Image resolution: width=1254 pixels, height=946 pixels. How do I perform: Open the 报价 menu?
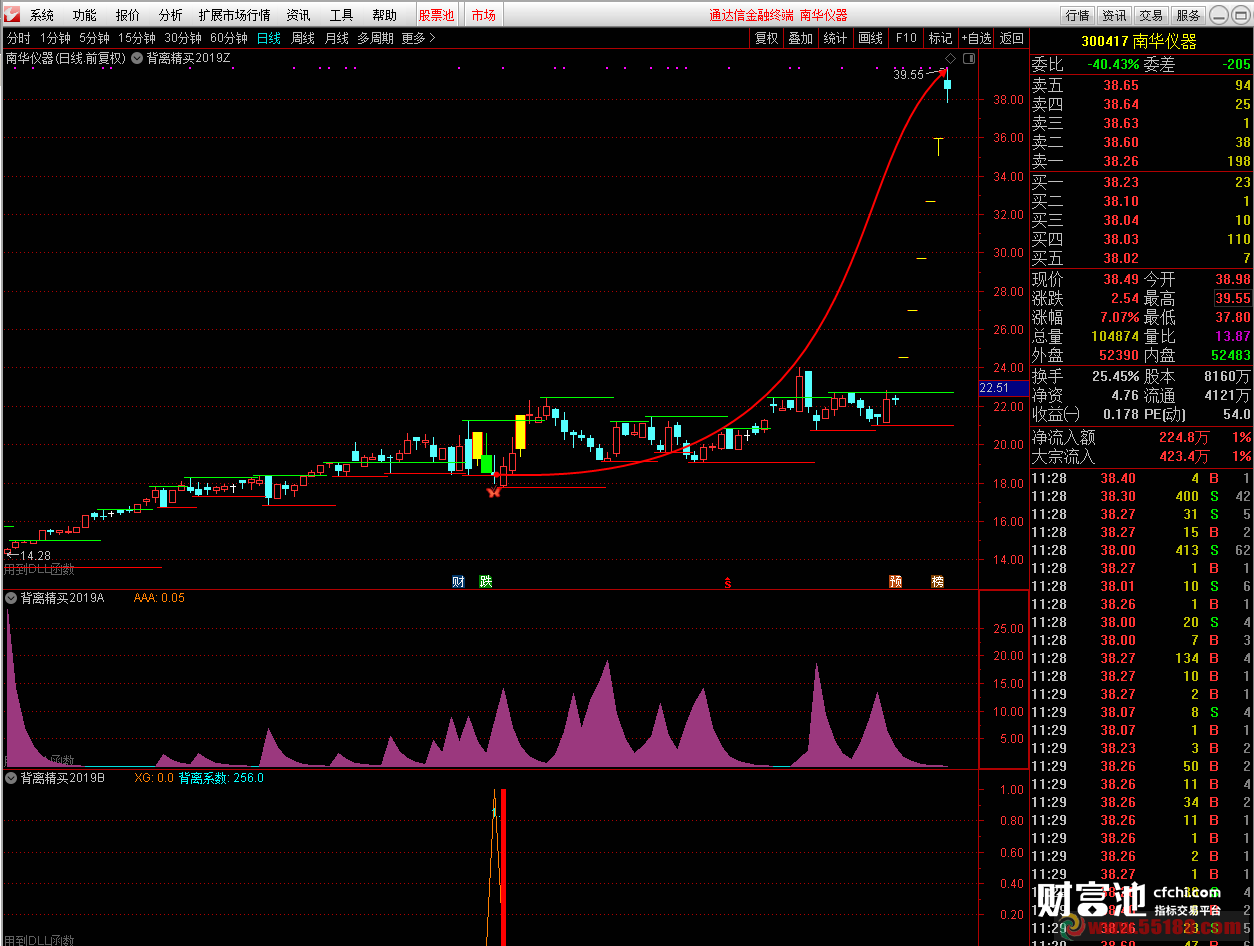(128, 15)
